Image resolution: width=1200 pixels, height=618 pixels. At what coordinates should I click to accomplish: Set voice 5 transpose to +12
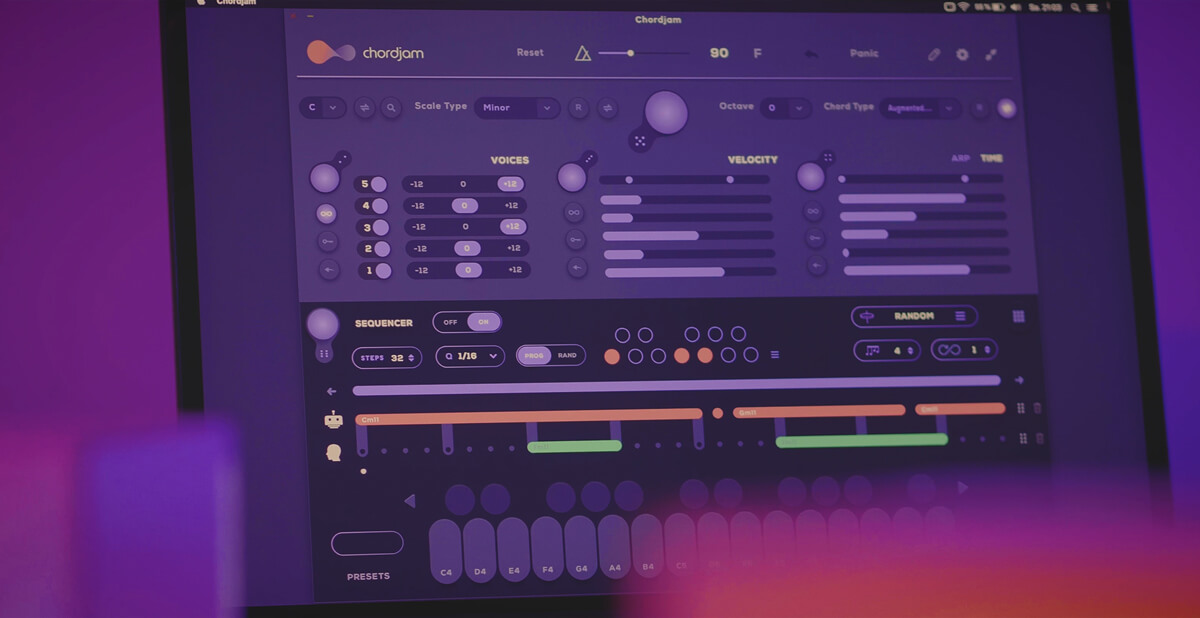[x=509, y=184]
